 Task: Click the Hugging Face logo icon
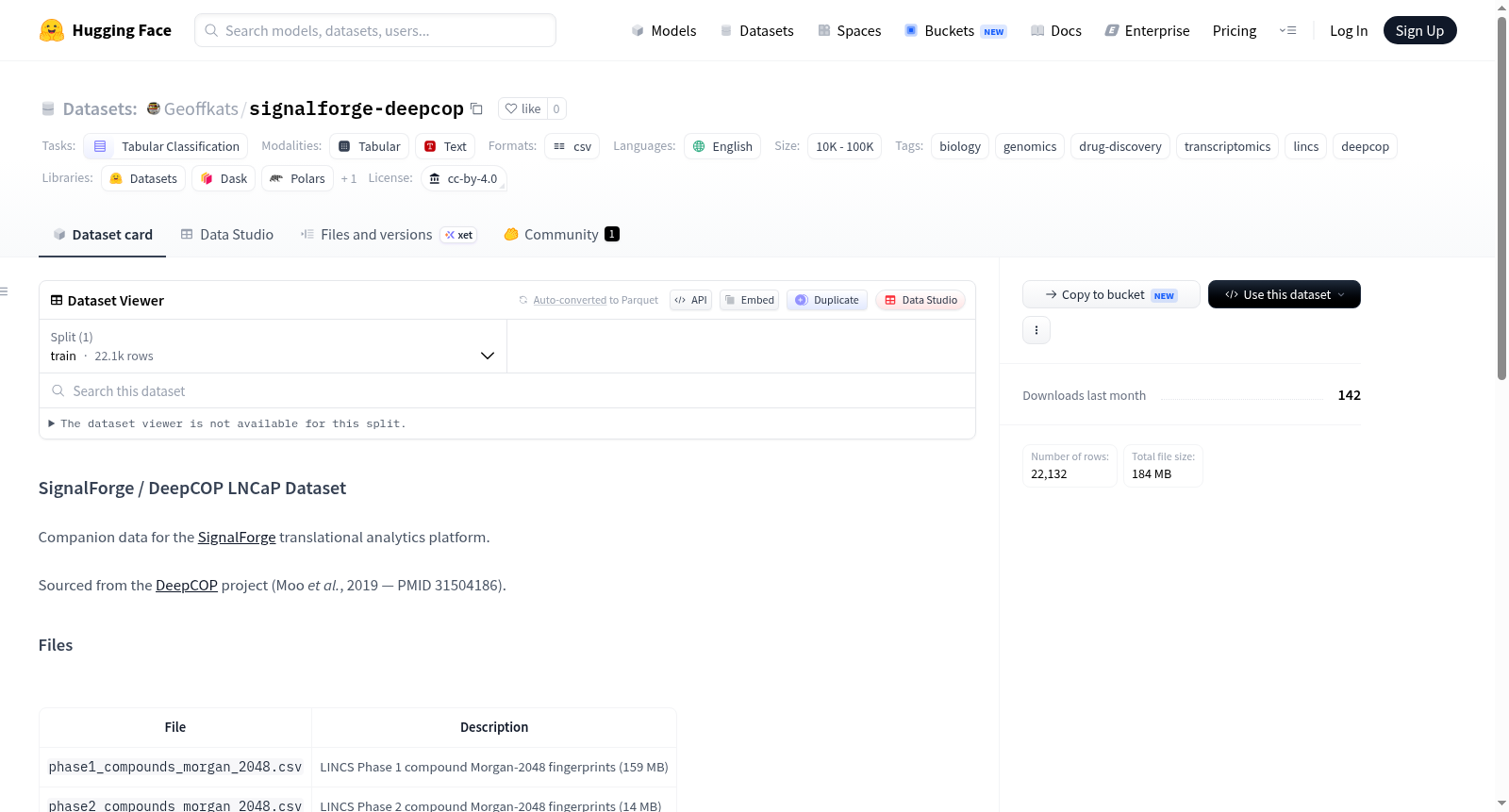tap(52, 30)
